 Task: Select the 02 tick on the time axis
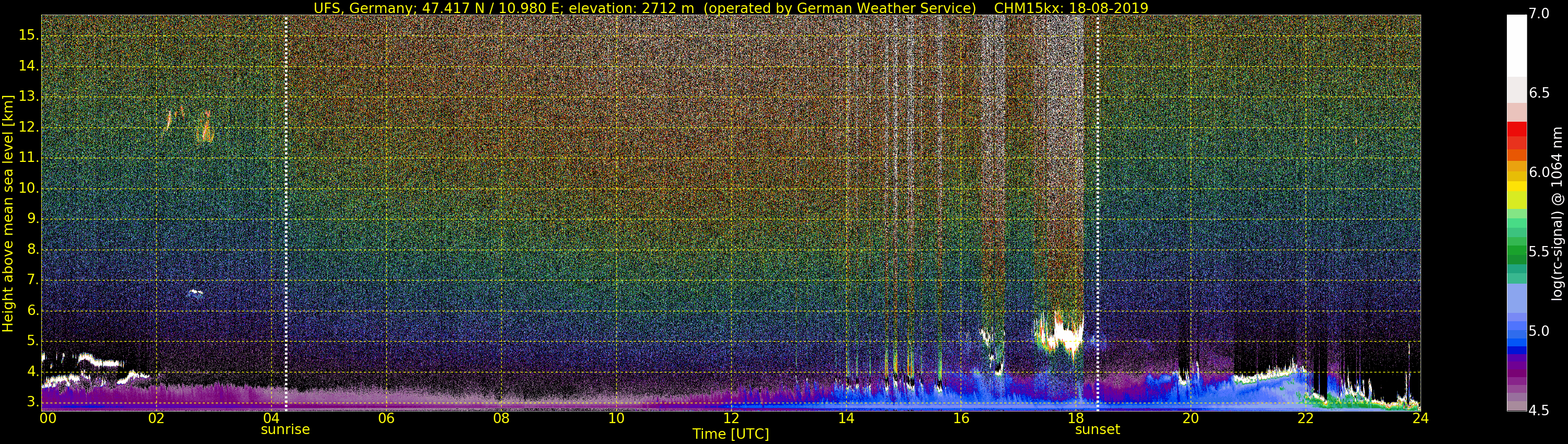pyautogui.click(x=156, y=418)
